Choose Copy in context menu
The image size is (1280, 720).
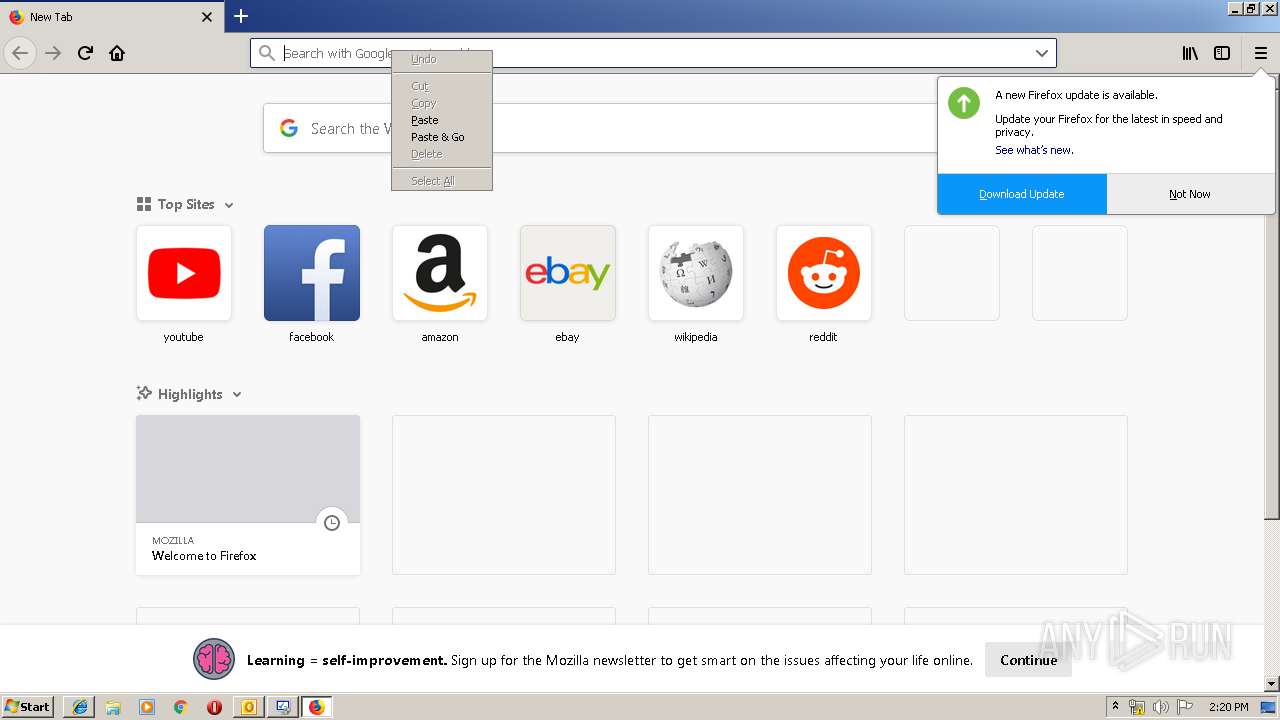(442, 103)
